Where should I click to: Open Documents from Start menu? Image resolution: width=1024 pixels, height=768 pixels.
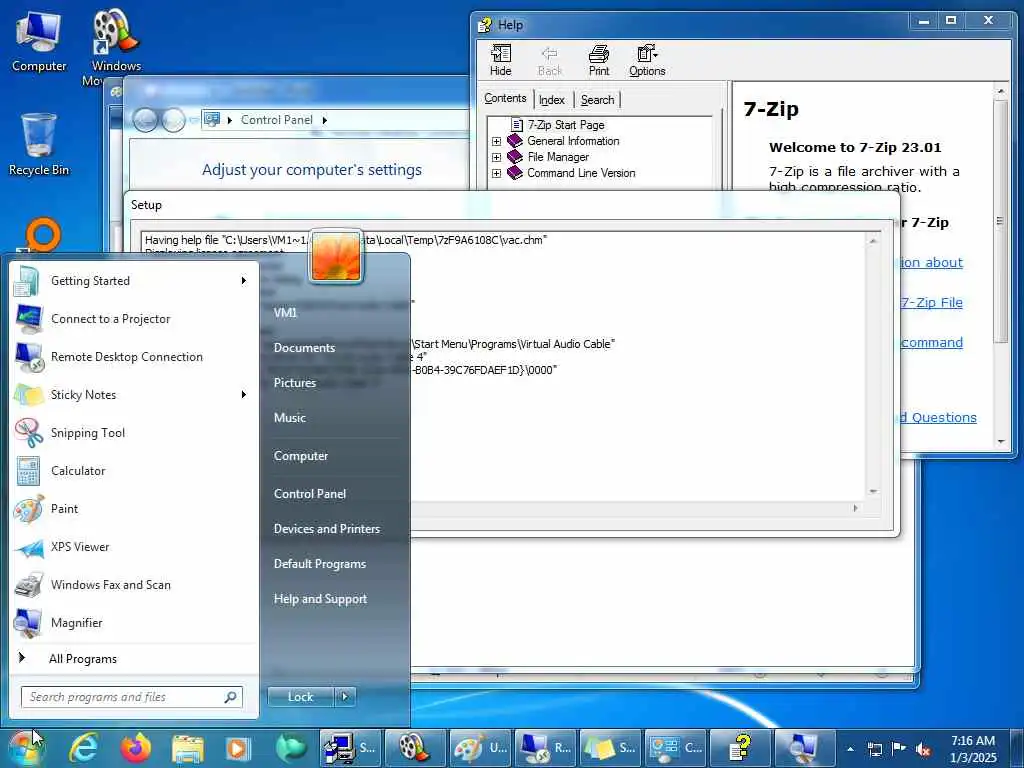tap(304, 348)
